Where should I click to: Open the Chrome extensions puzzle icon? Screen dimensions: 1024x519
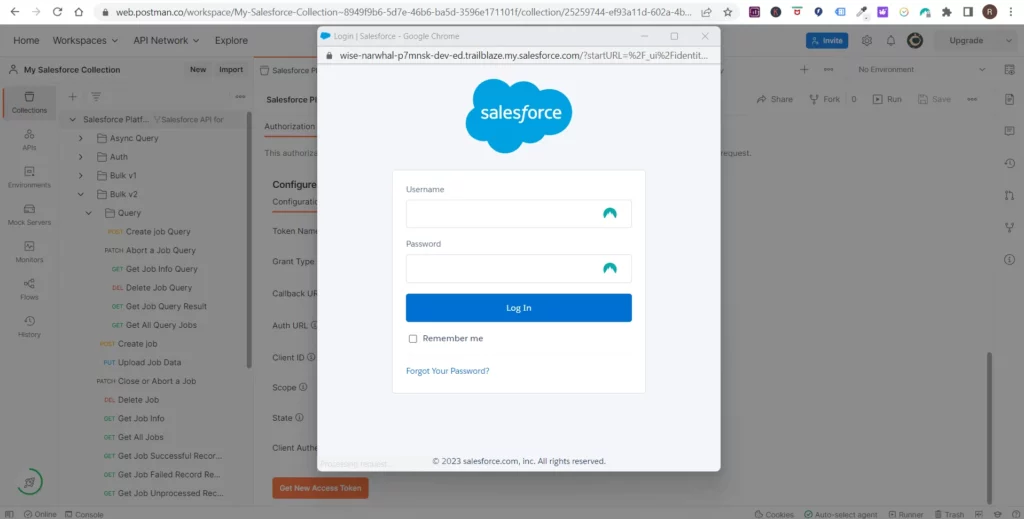tap(946, 12)
